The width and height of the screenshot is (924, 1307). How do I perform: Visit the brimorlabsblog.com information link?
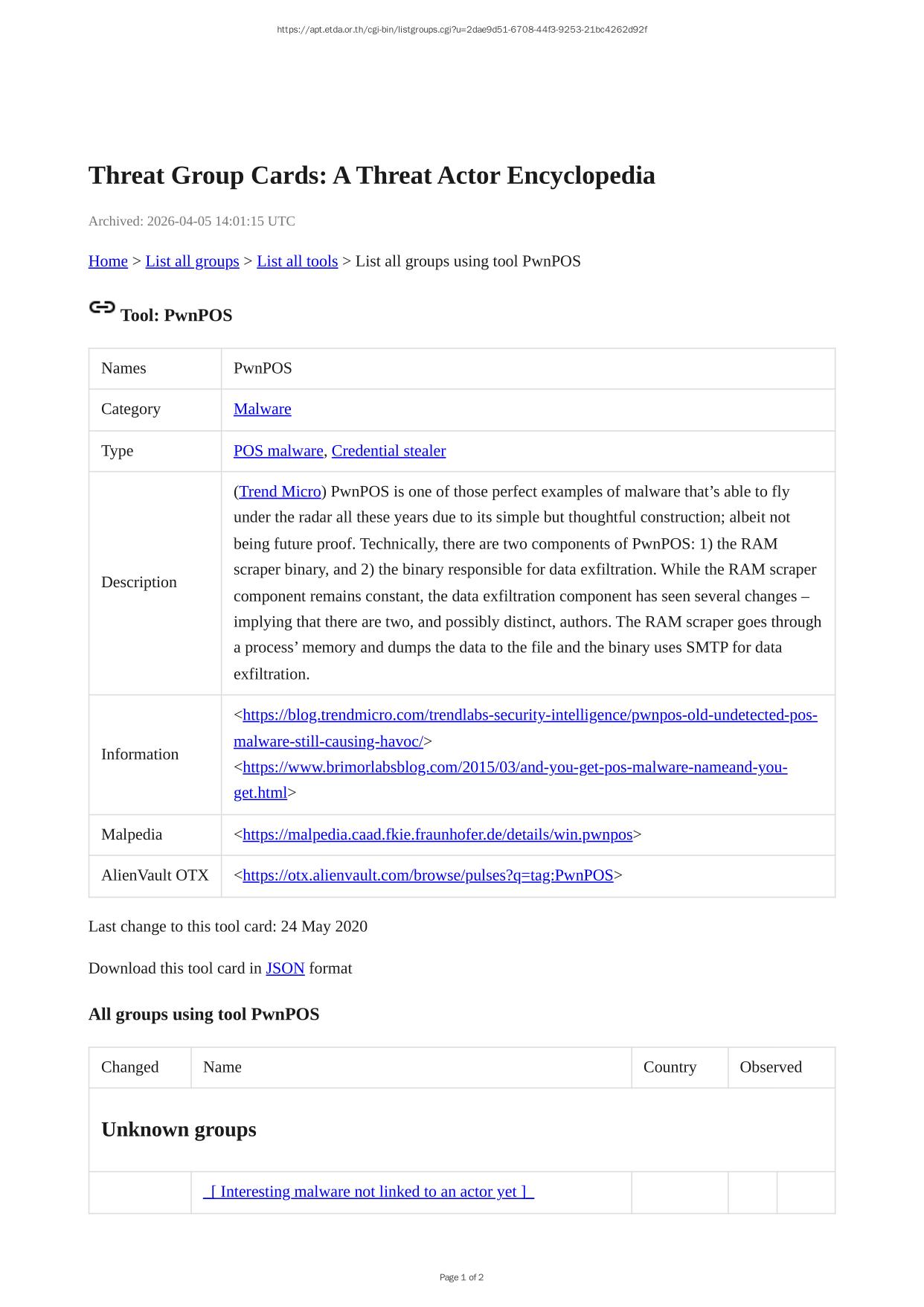(x=514, y=767)
